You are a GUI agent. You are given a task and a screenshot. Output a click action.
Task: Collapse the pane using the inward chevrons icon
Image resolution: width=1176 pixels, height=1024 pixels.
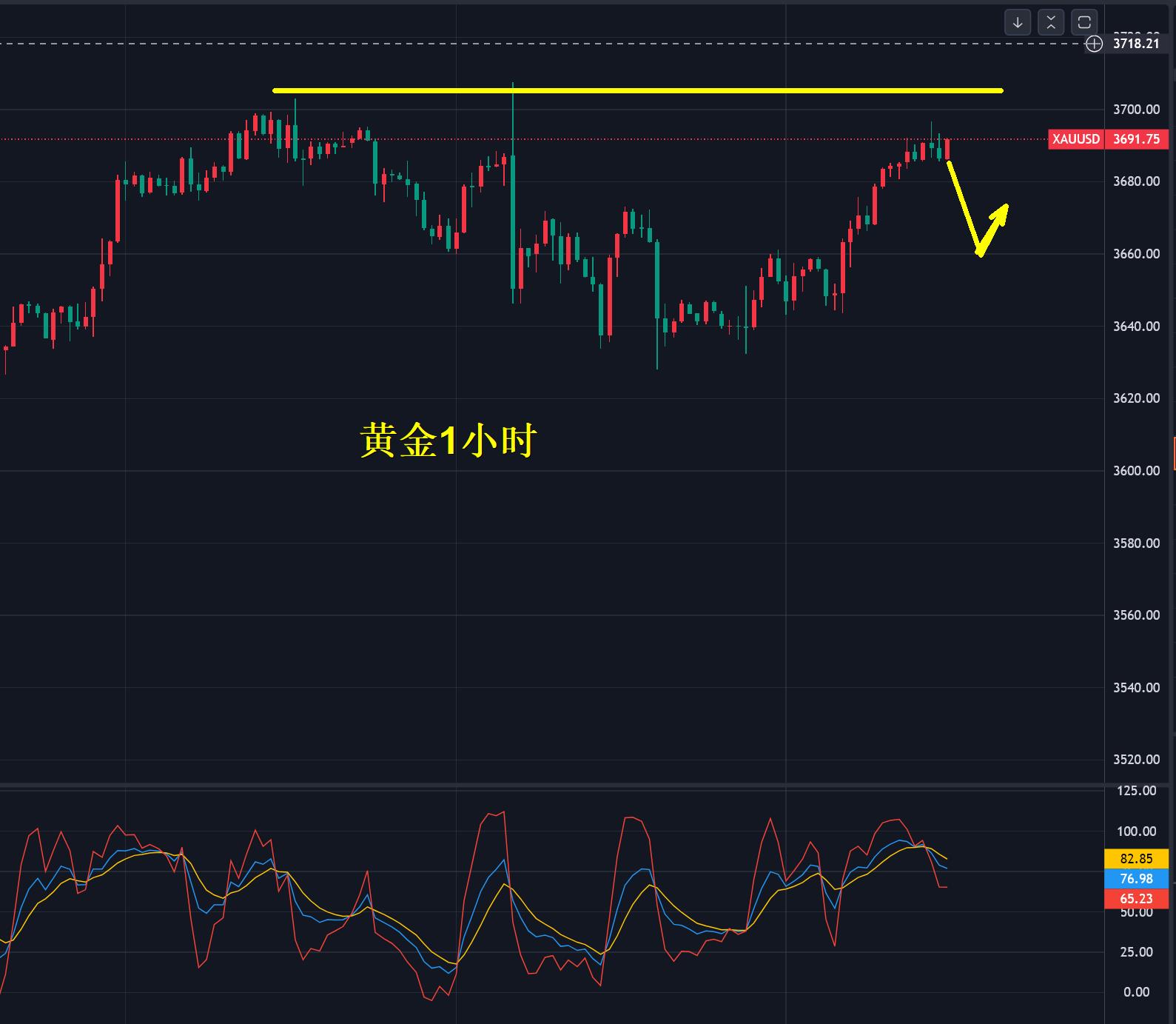tap(1051, 22)
